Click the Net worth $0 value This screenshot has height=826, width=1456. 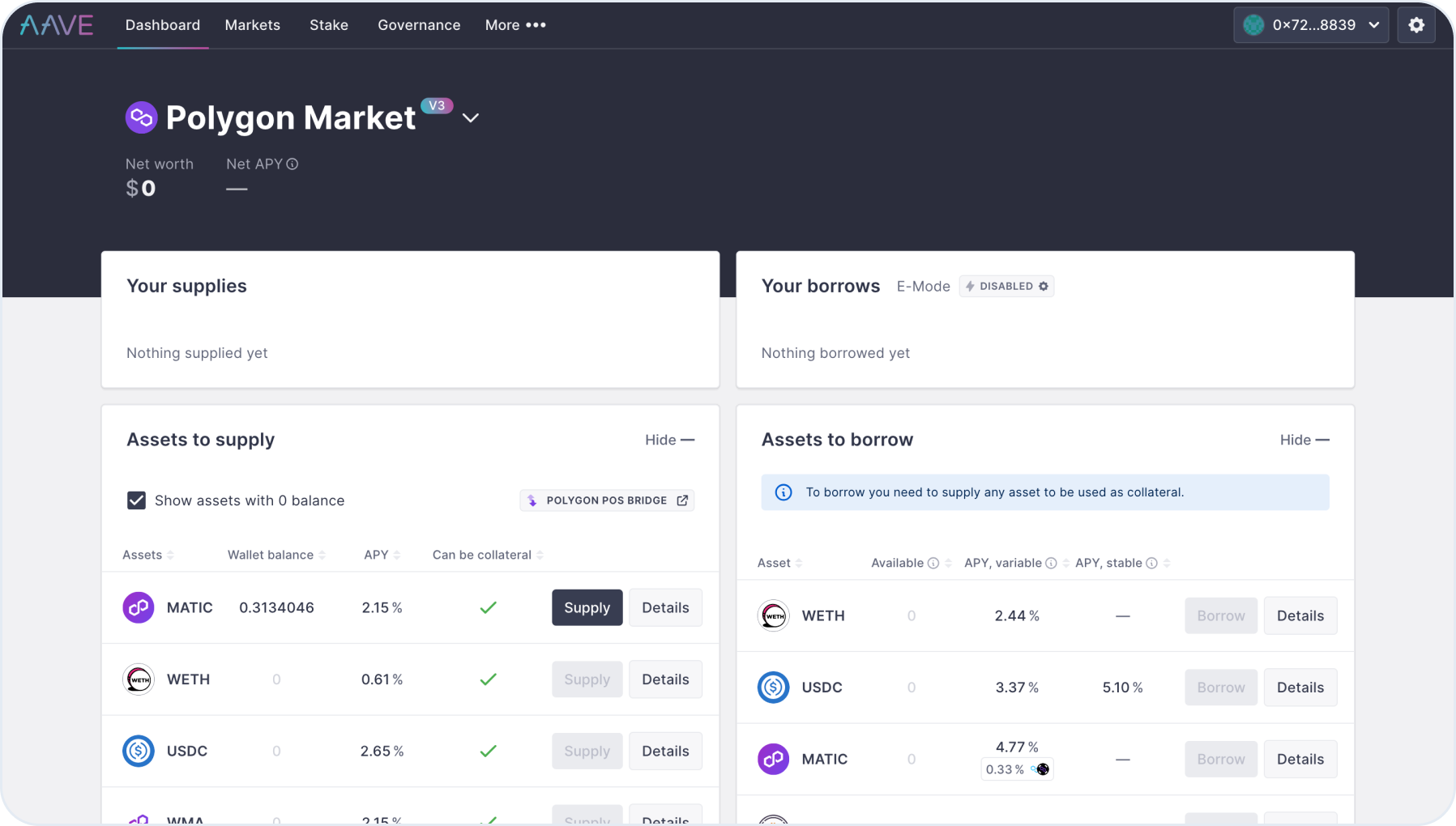pyautogui.click(x=141, y=189)
